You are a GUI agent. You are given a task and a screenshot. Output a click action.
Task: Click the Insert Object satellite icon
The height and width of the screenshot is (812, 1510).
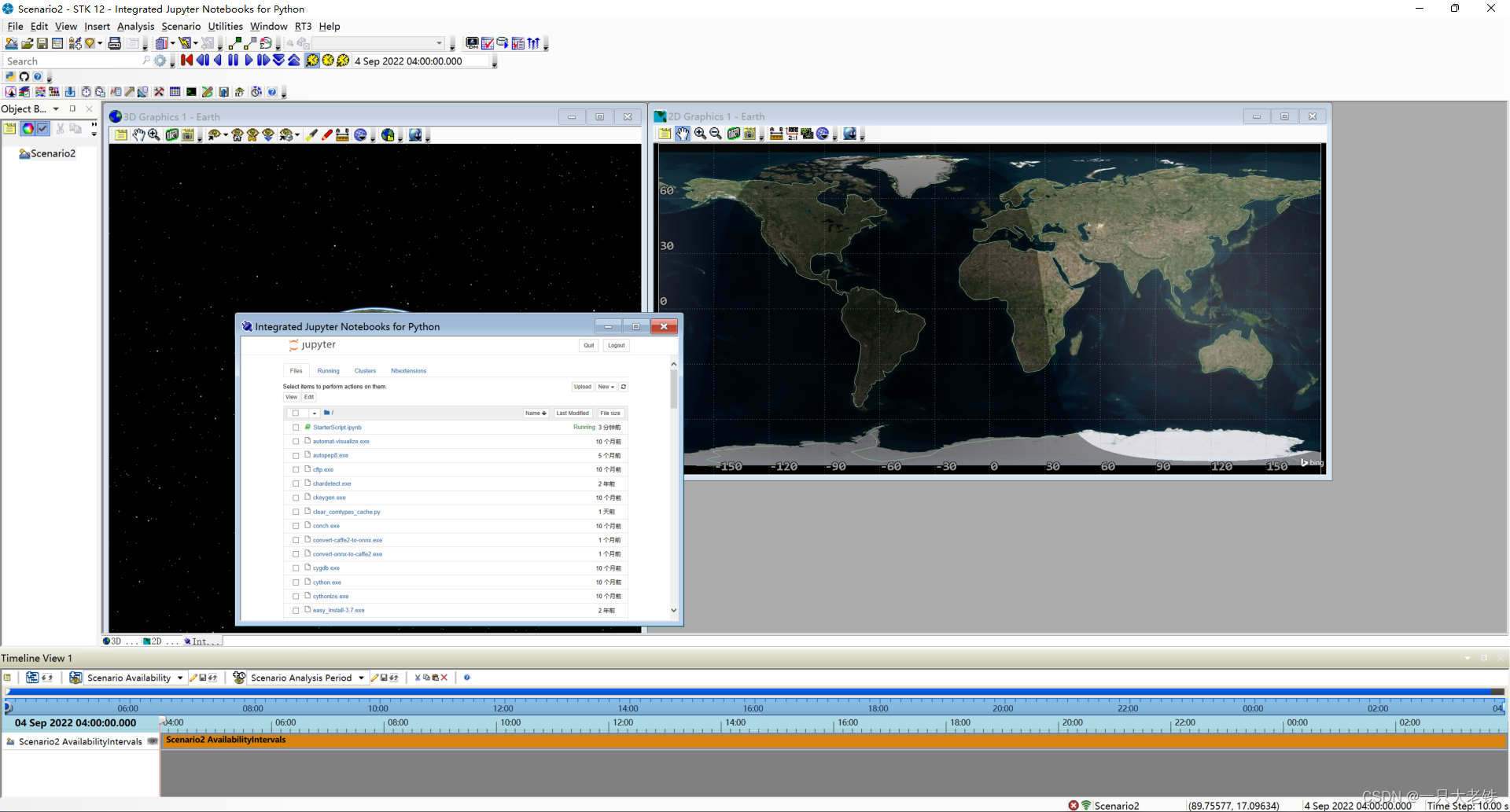click(75, 43)
